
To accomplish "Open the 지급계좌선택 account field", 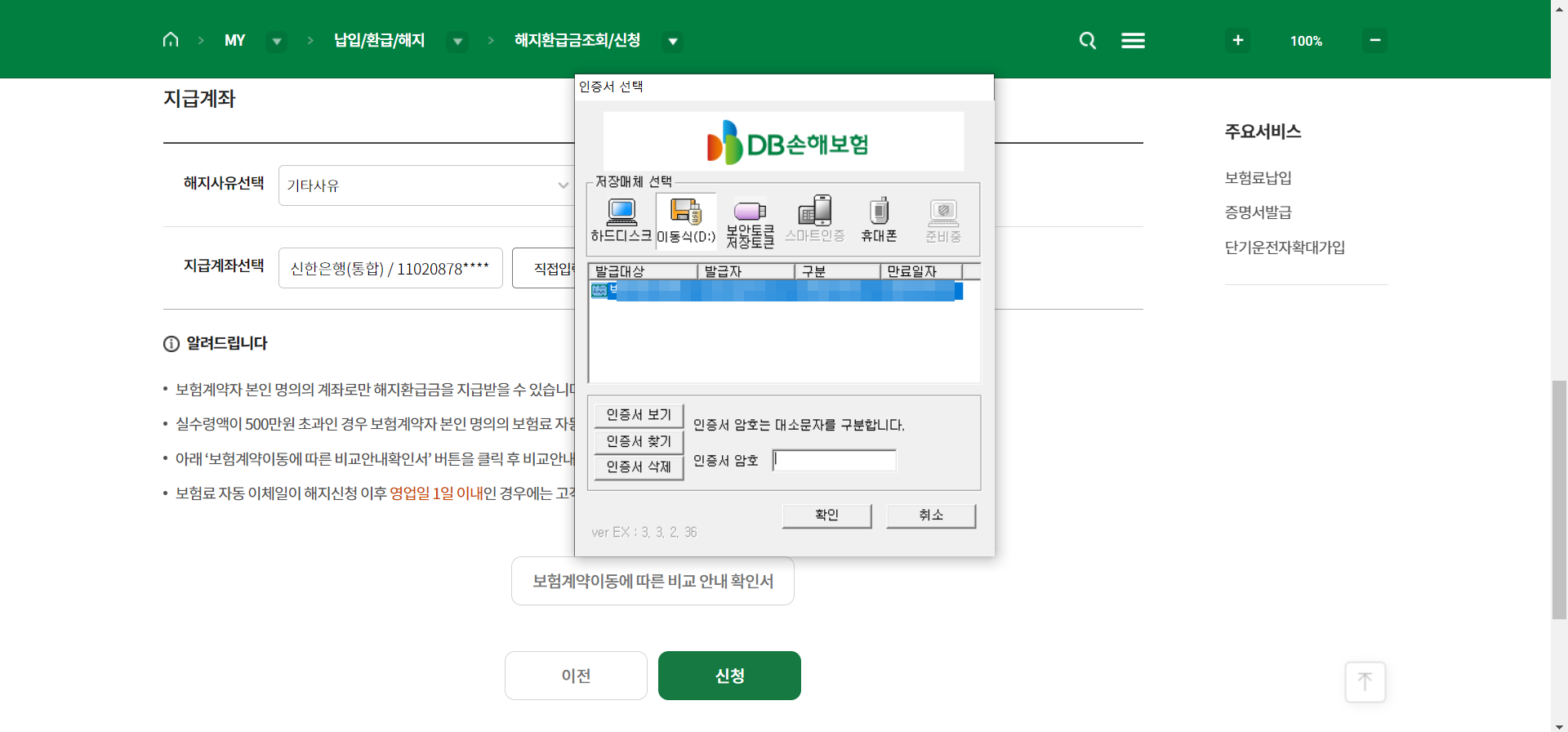I will click(x=390, y=268).
